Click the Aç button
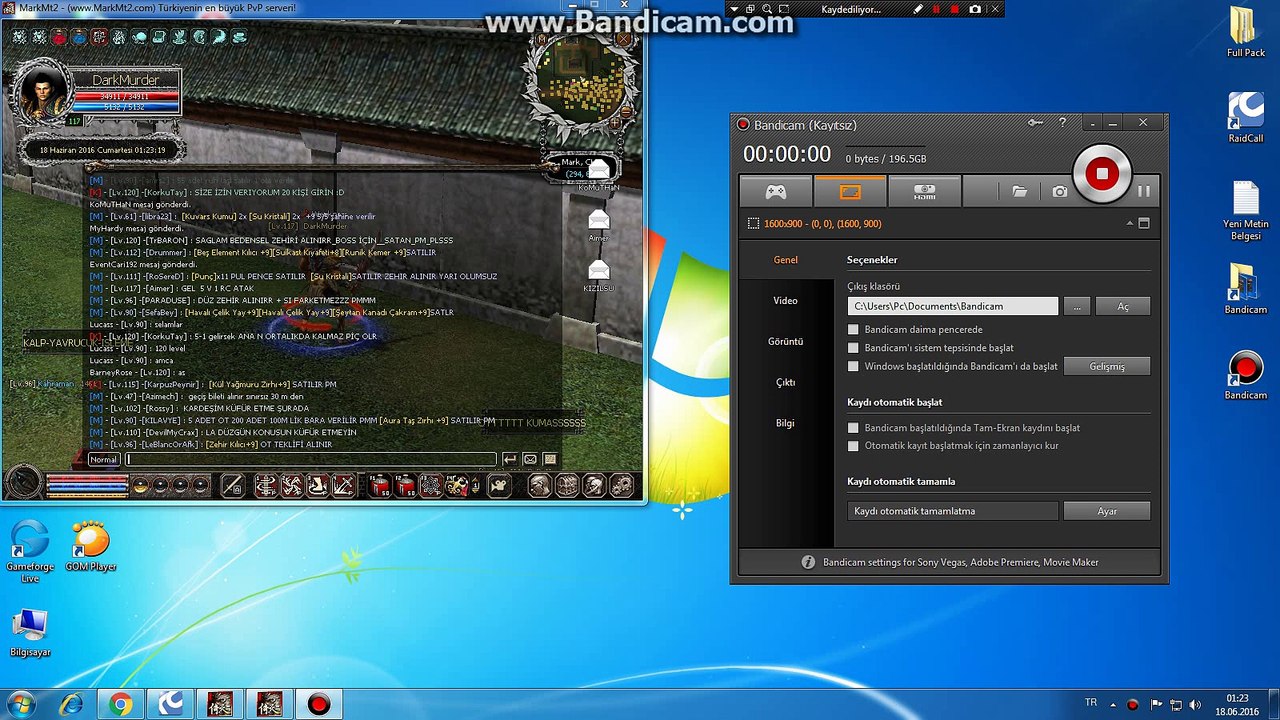Screen dimensions: 1280x720 click(x=1122, y=306)
